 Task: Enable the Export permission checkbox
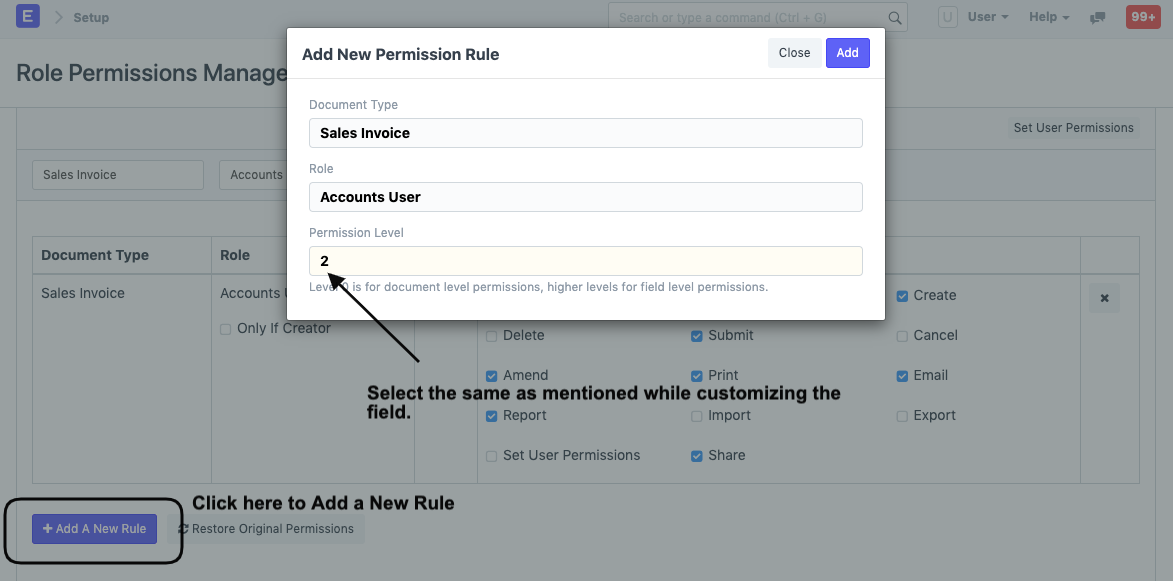pos(902,416)
